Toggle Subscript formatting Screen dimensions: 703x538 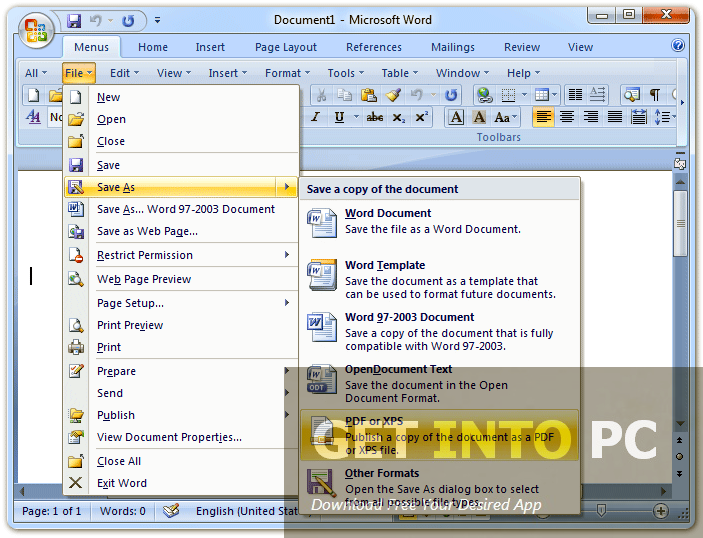click(399, 117)
